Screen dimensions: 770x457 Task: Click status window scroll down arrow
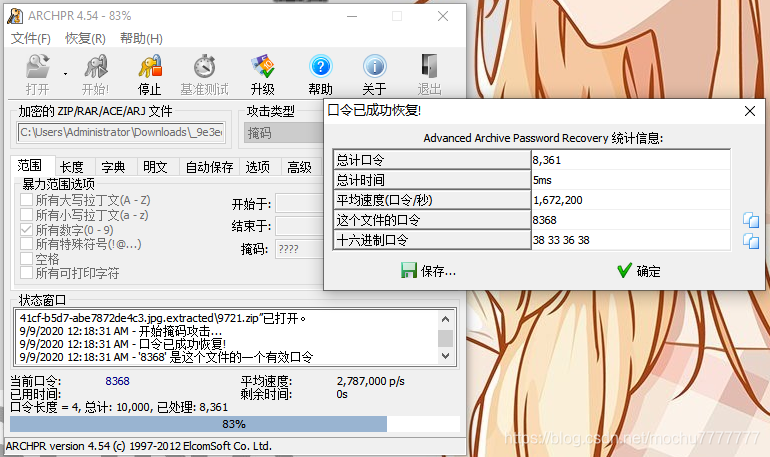(445, 356)
